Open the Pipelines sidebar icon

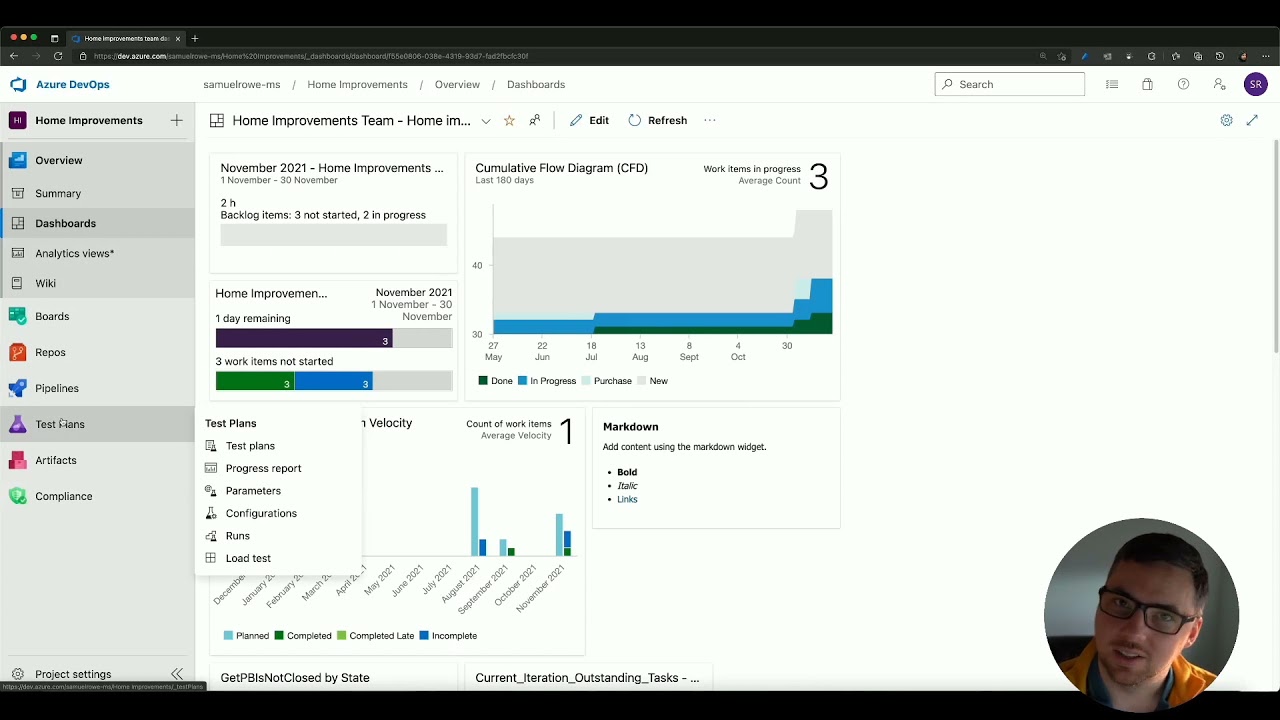pos(18,388)
